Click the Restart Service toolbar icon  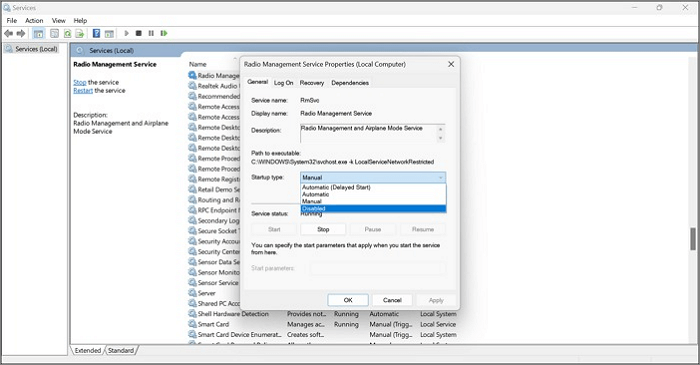point(164,33)
